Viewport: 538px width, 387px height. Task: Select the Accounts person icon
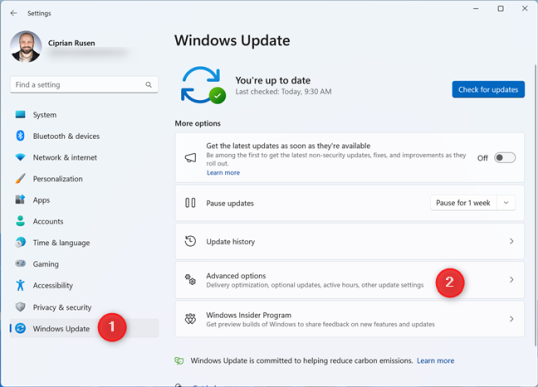pyautogui.click(x=20, y=221)
